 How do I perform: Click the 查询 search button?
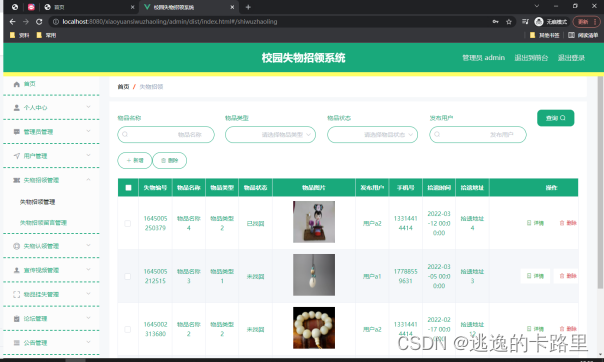[x=555, y=118]
